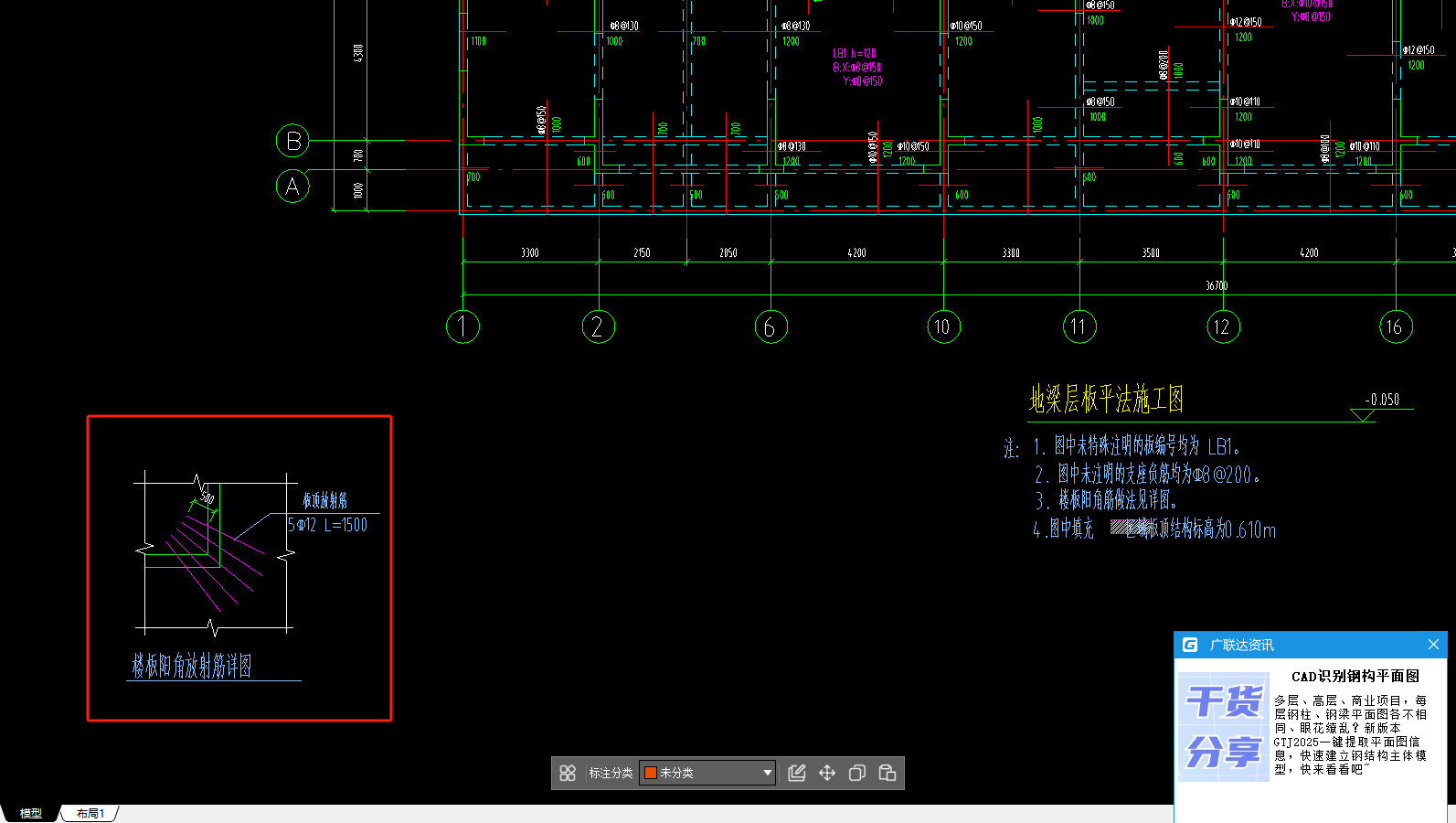Close the 广联达资讯 popup
1456x823 pixels.
1433,645
